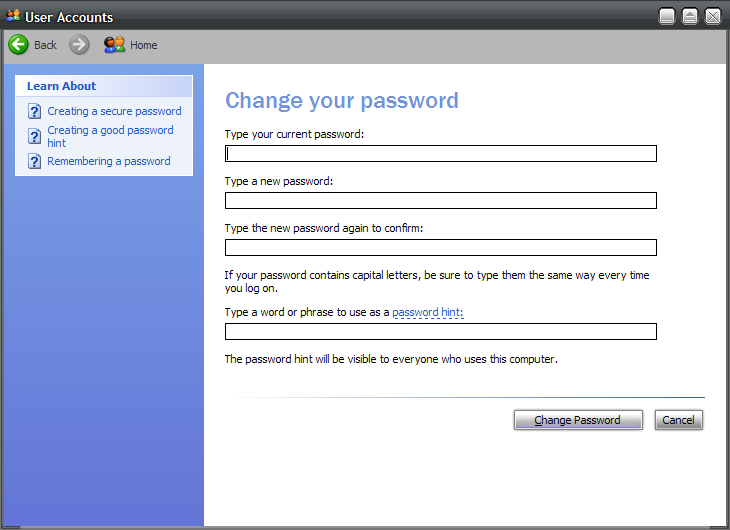This screenshot has height=530, width=730.
Task: Click help icon beside Creating a good password hint
Action: [x=34, y=136]
